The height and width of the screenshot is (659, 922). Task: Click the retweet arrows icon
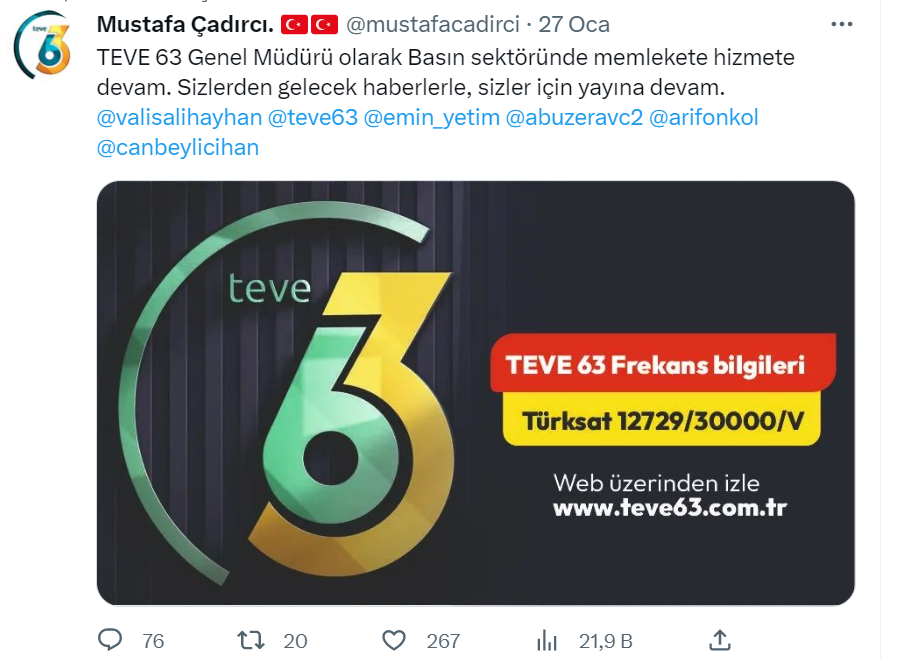point(250,640)
